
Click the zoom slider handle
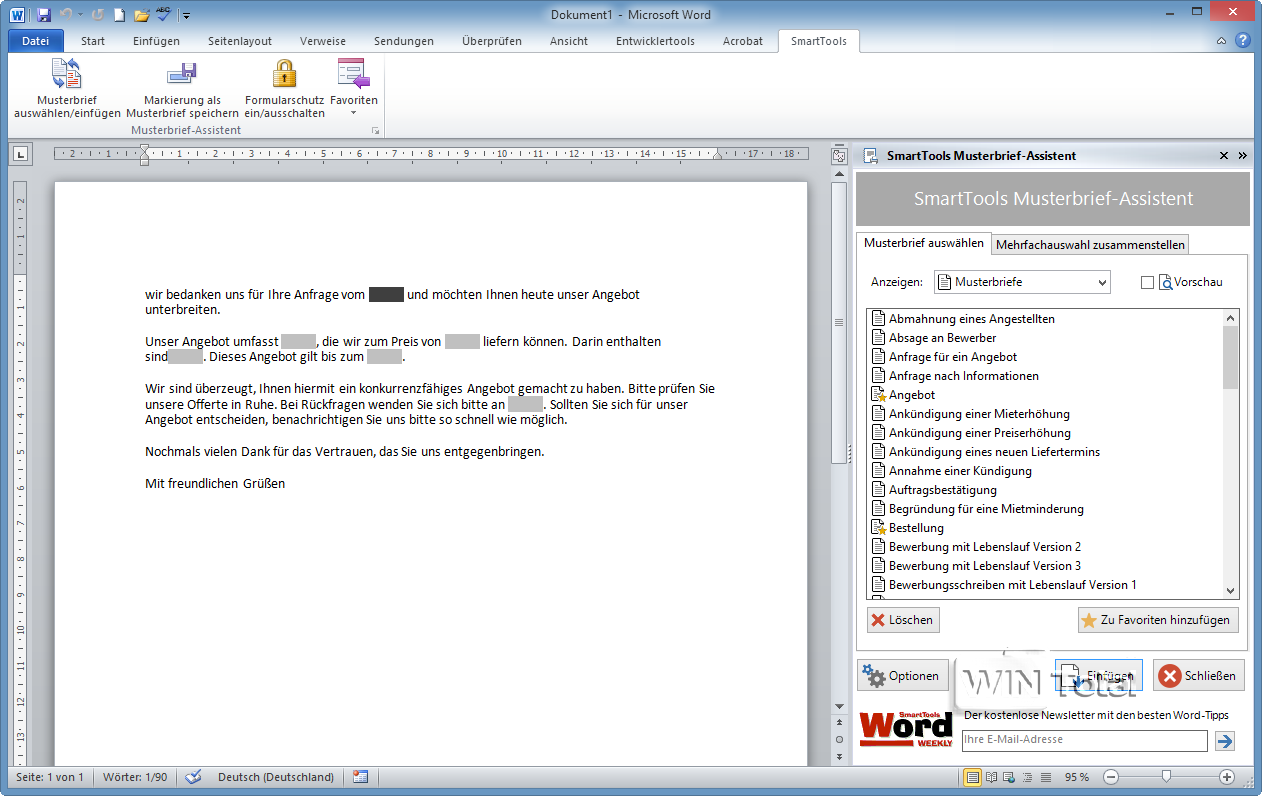pyautogui.click(x=1165, y=777)
